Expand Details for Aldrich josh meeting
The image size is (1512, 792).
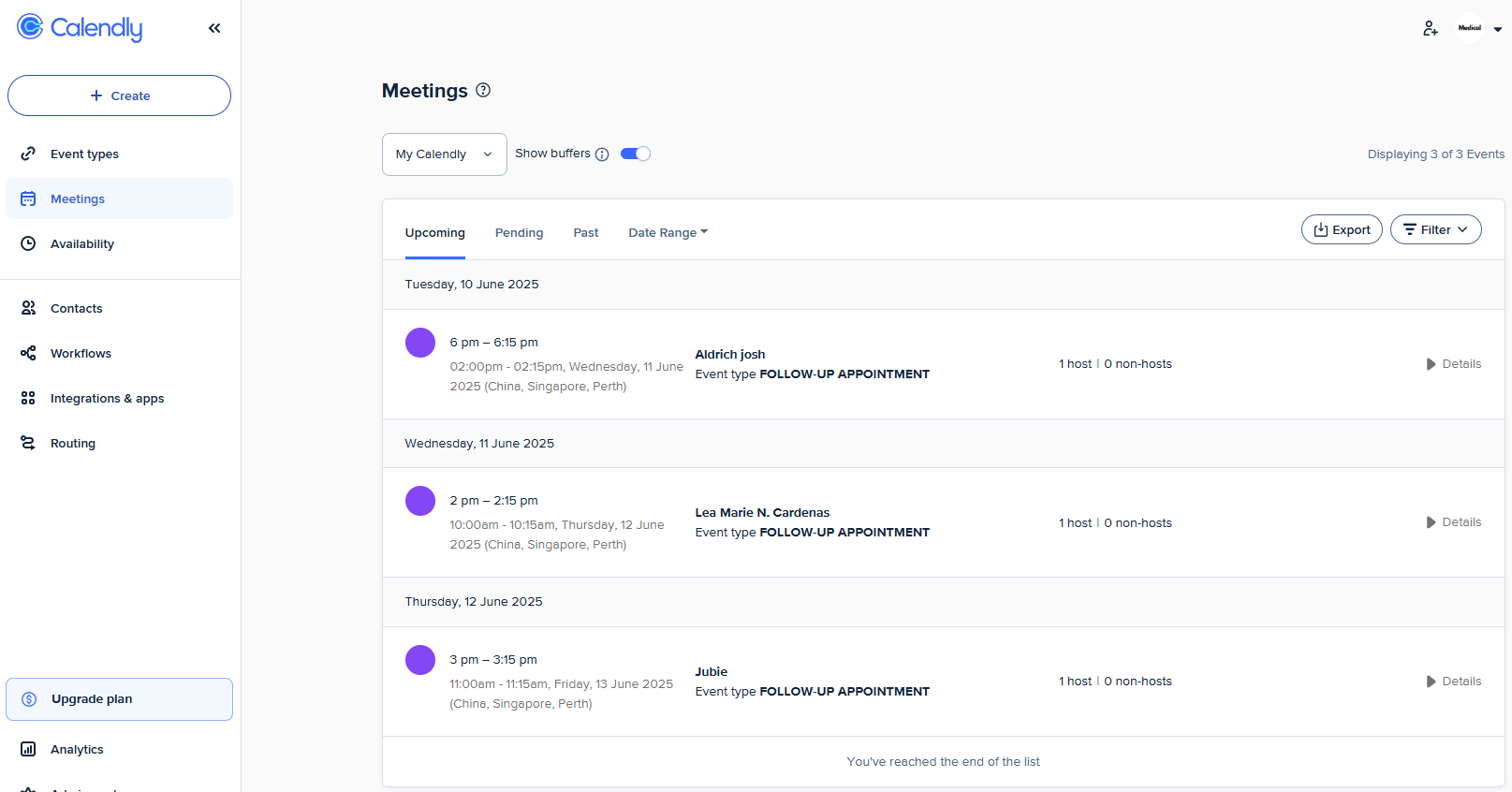1453,364
